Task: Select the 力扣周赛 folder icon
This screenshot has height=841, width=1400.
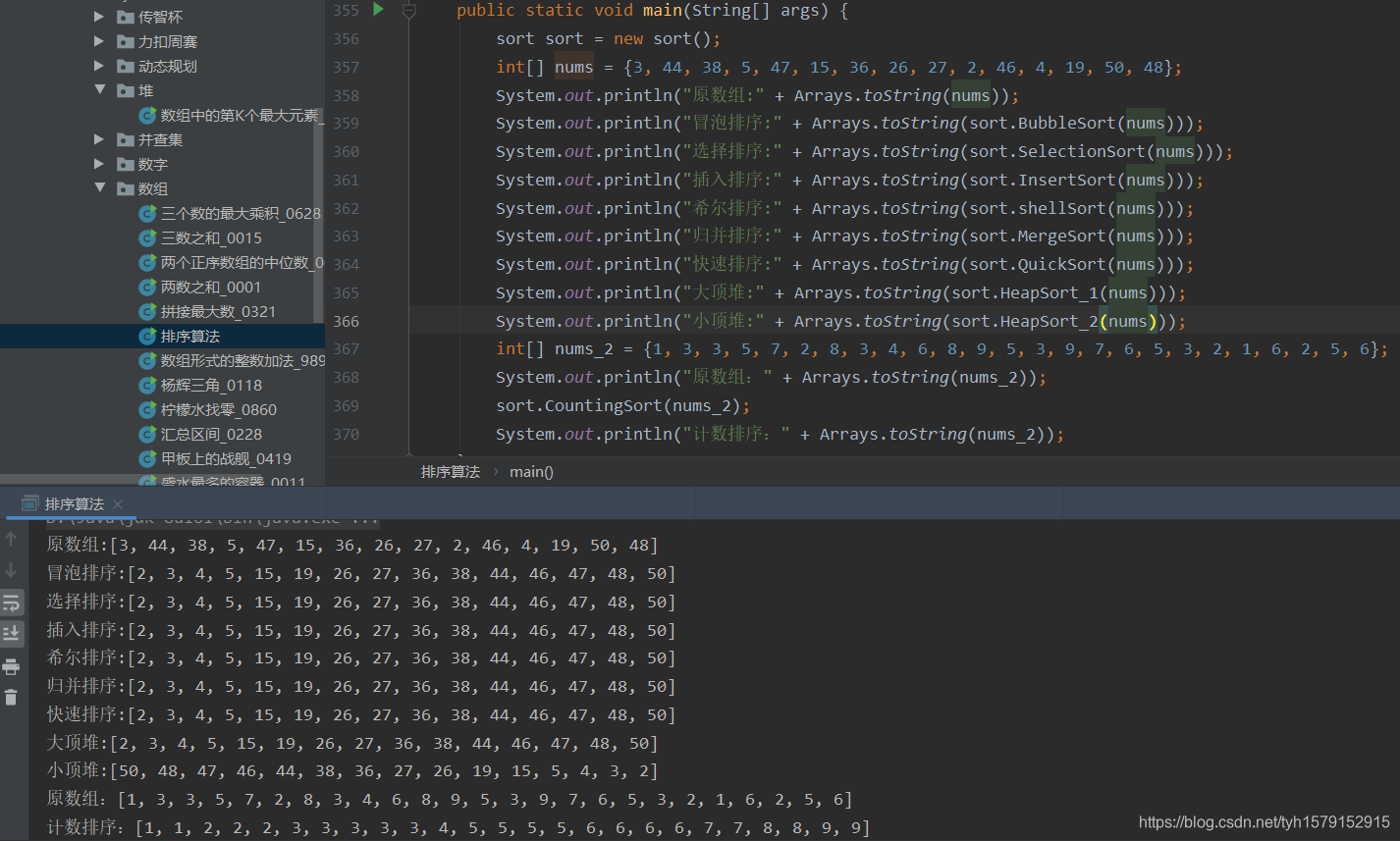Action: coord(125,41)
